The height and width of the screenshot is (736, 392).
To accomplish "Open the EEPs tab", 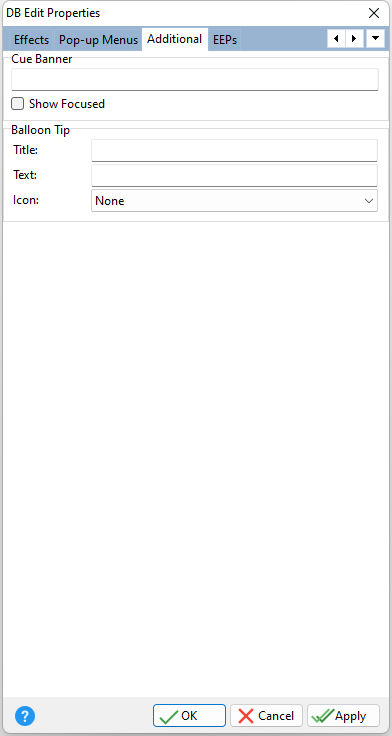I will click(225, 40).
